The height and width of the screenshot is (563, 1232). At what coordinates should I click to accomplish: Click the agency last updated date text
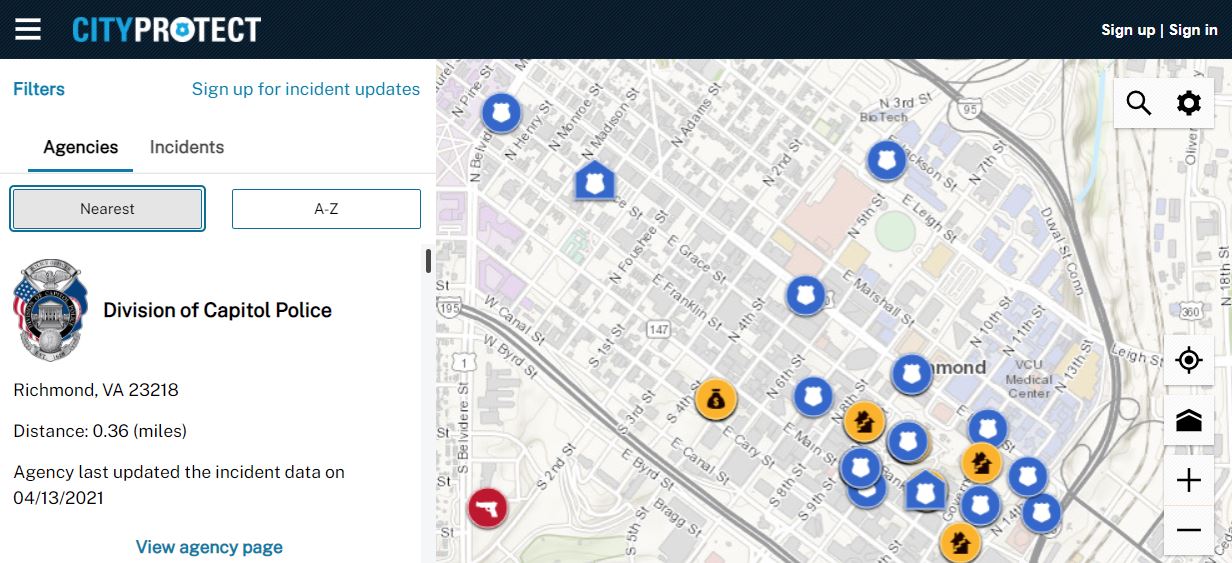click(x=179, y=484)
